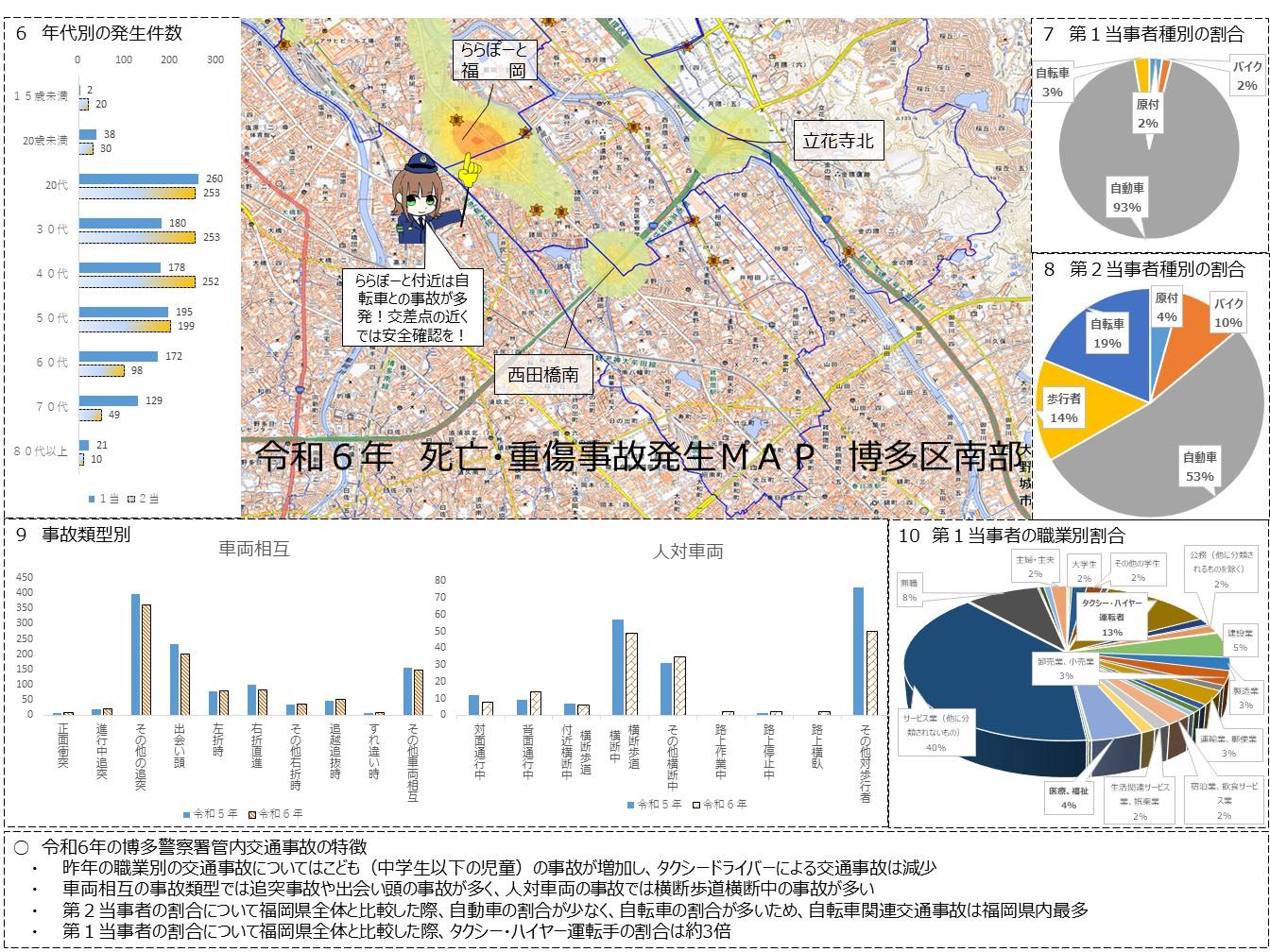Select the その他の追突 axis label
This screenshot has width=1270, height=952.
pyautogui.click(x=141, y=754)
